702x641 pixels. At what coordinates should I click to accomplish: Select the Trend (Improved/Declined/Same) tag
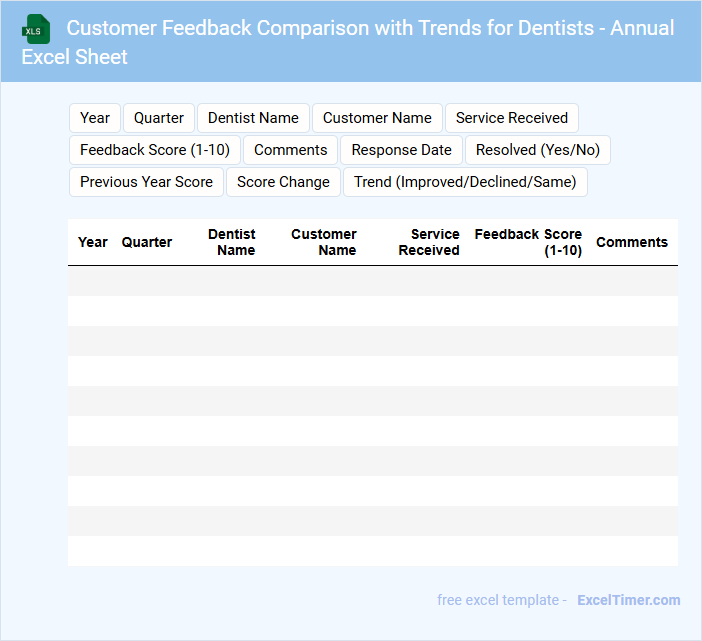point(465,182)
